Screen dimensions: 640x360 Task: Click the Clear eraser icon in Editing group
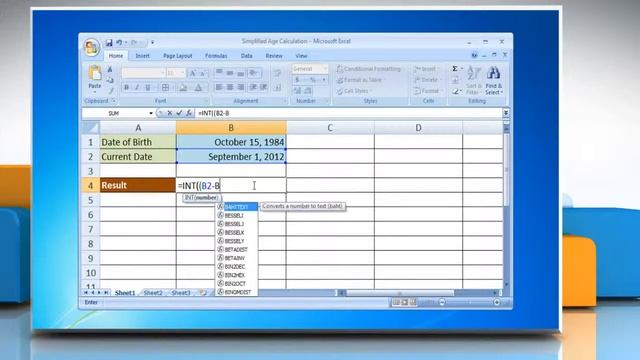click(455, 92)
